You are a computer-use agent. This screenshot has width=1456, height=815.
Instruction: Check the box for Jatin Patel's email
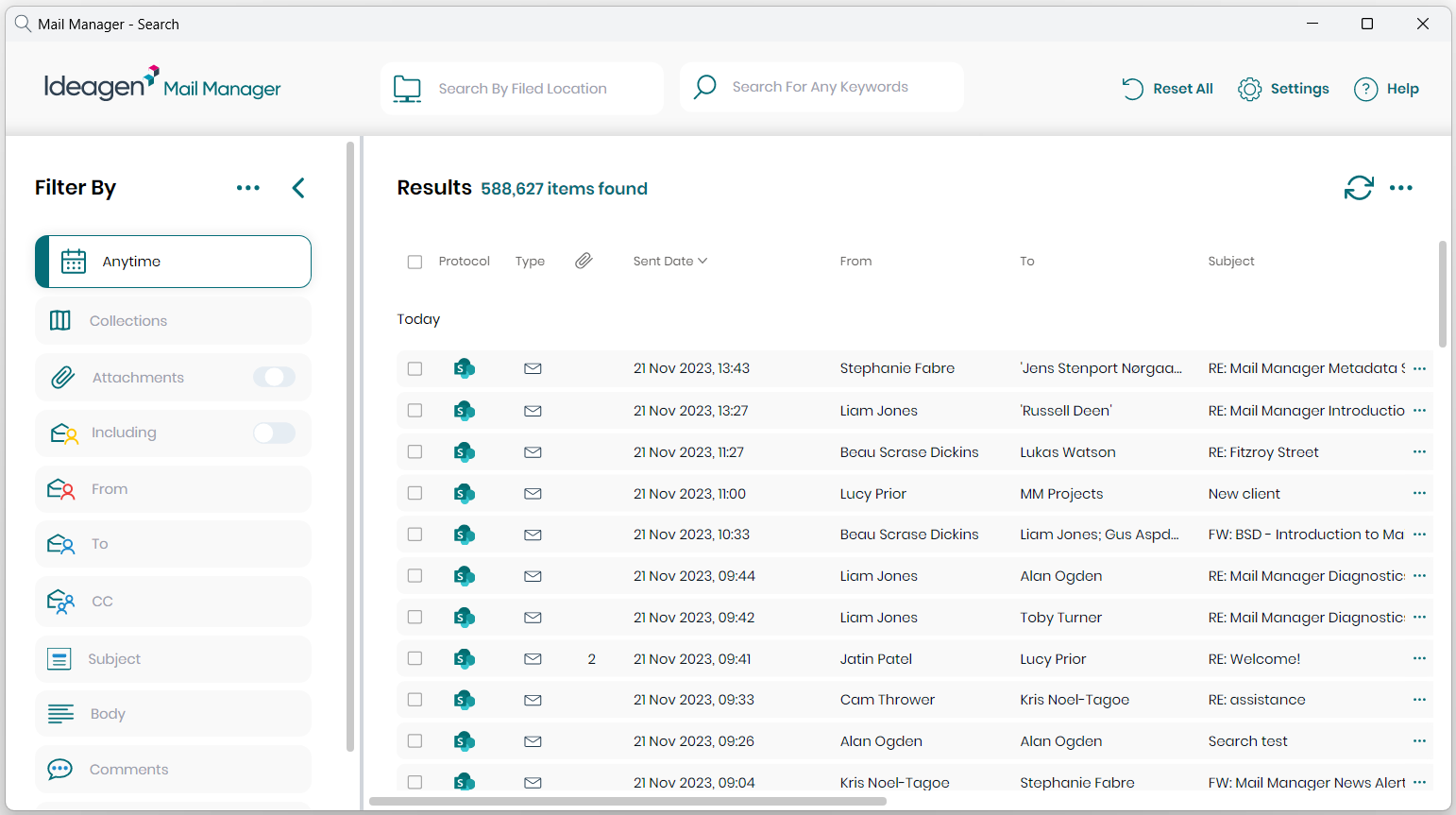(x=415, y=659)
